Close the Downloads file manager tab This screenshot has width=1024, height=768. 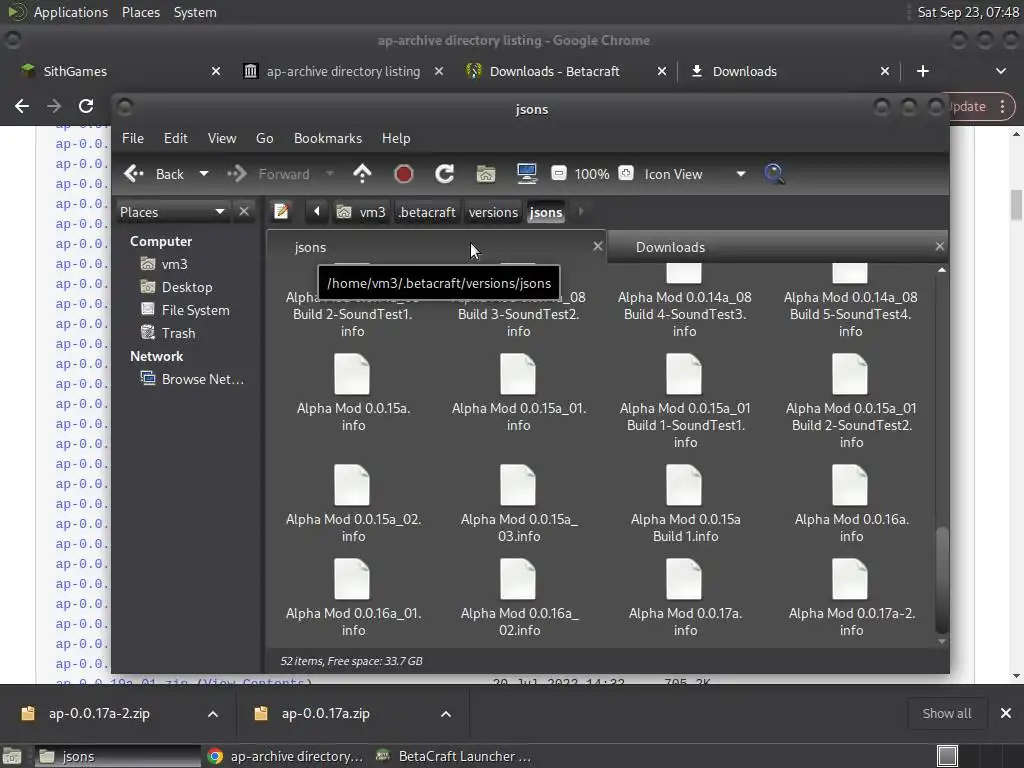pos(939,246)
